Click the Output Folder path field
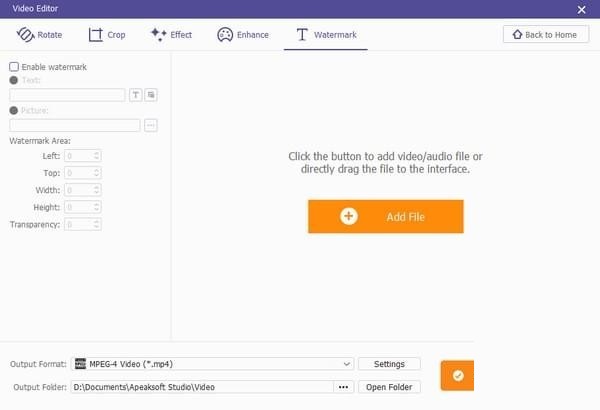 [202, 387]
